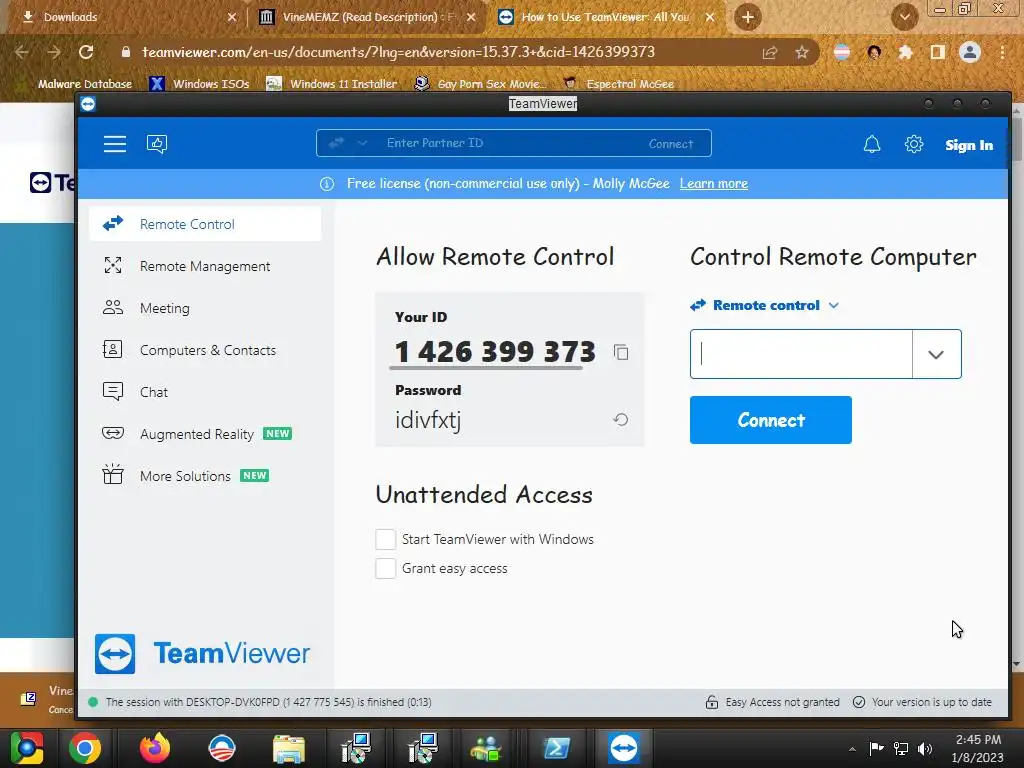Click the big blue Connect button

pos(771,420)
